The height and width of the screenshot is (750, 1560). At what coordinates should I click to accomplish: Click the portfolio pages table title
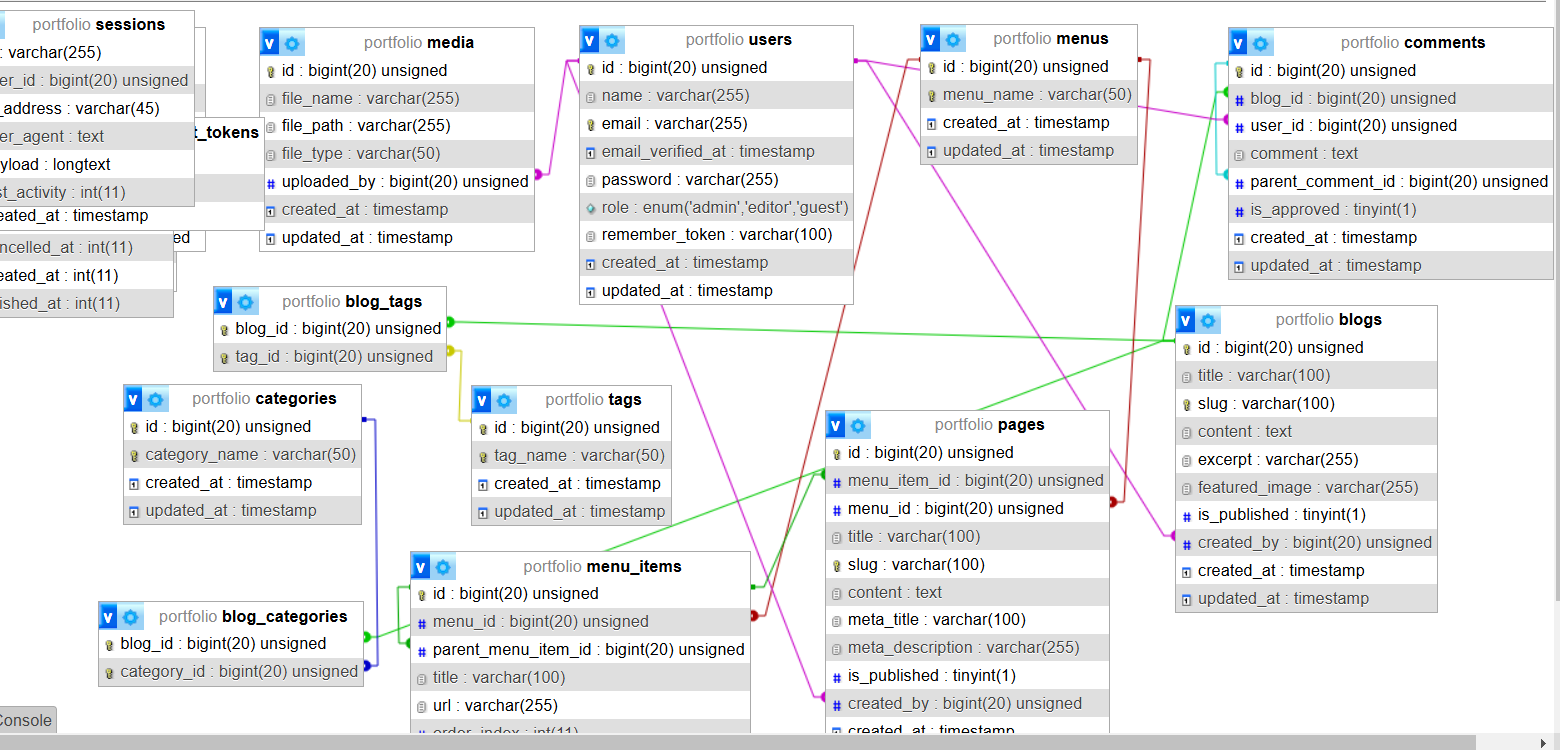(989, 425)
